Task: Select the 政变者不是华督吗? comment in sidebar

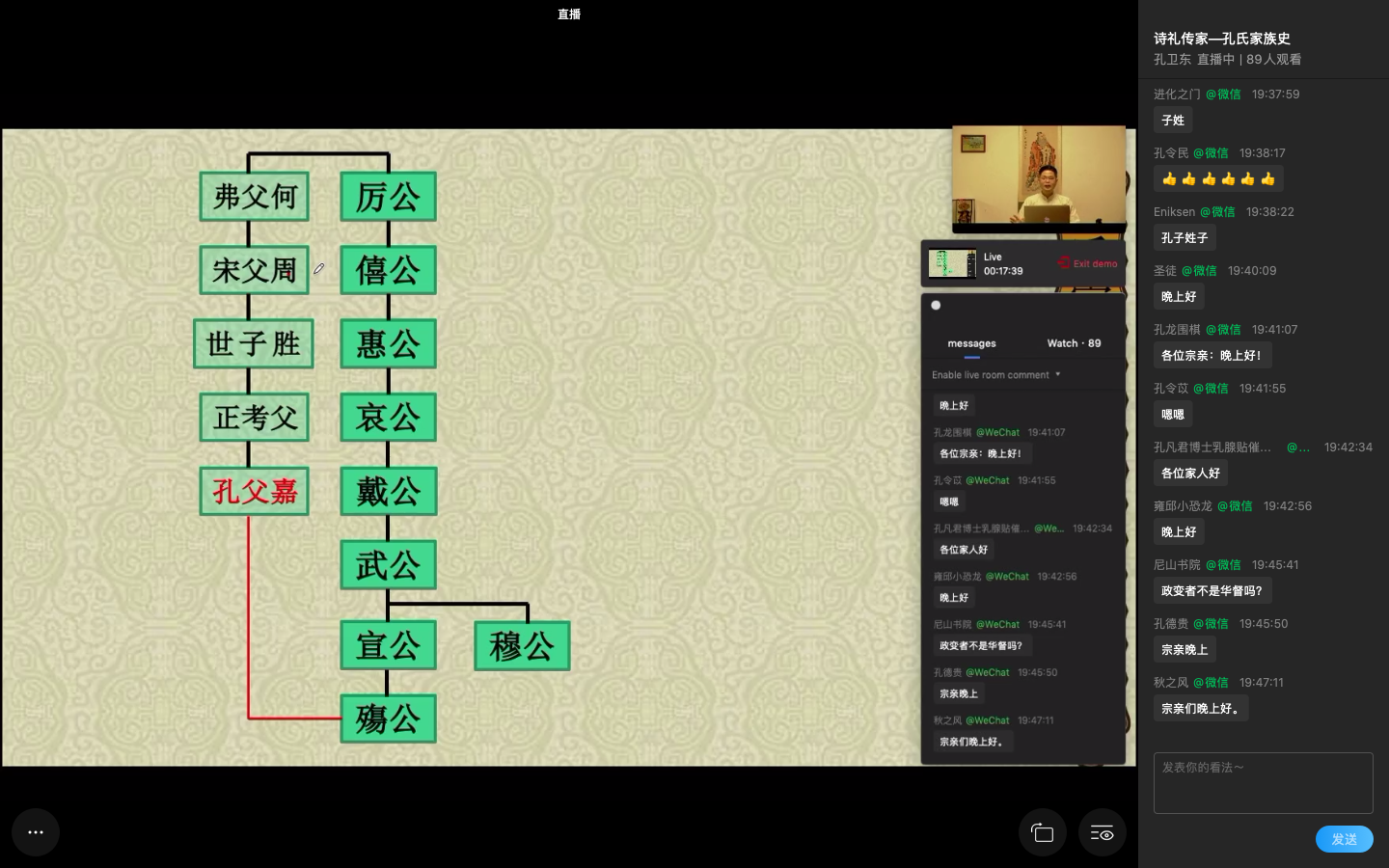Action: tap(1212, 591)
